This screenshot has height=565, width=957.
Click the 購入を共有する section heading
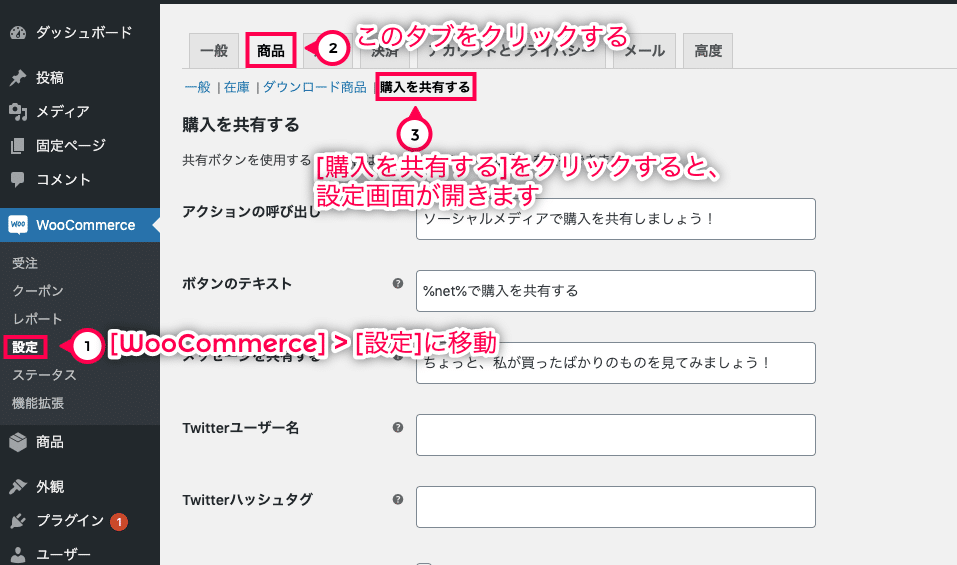[241, 124]
